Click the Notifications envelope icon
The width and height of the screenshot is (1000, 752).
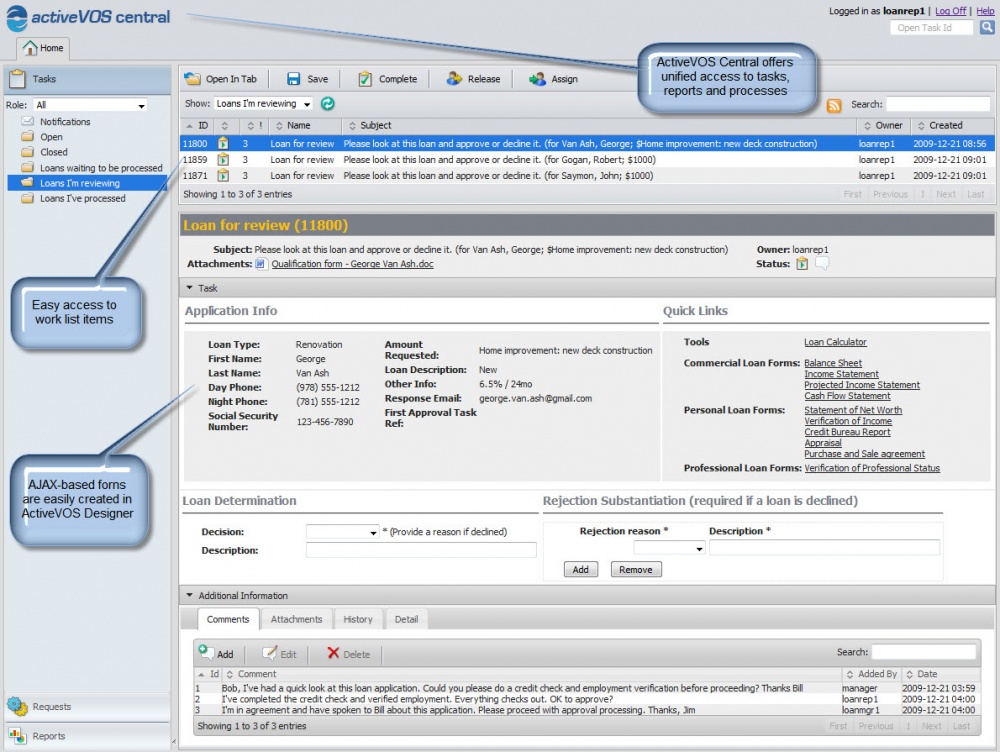coord(27,121)
